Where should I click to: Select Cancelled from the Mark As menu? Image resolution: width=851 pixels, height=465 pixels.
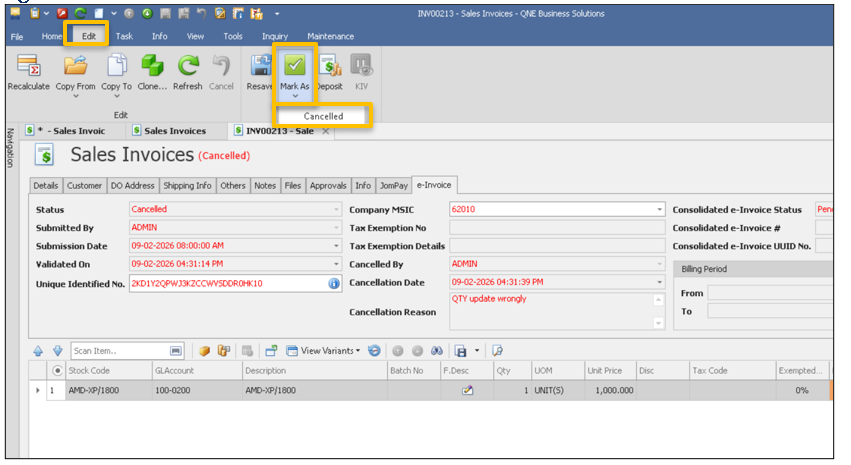323,116
